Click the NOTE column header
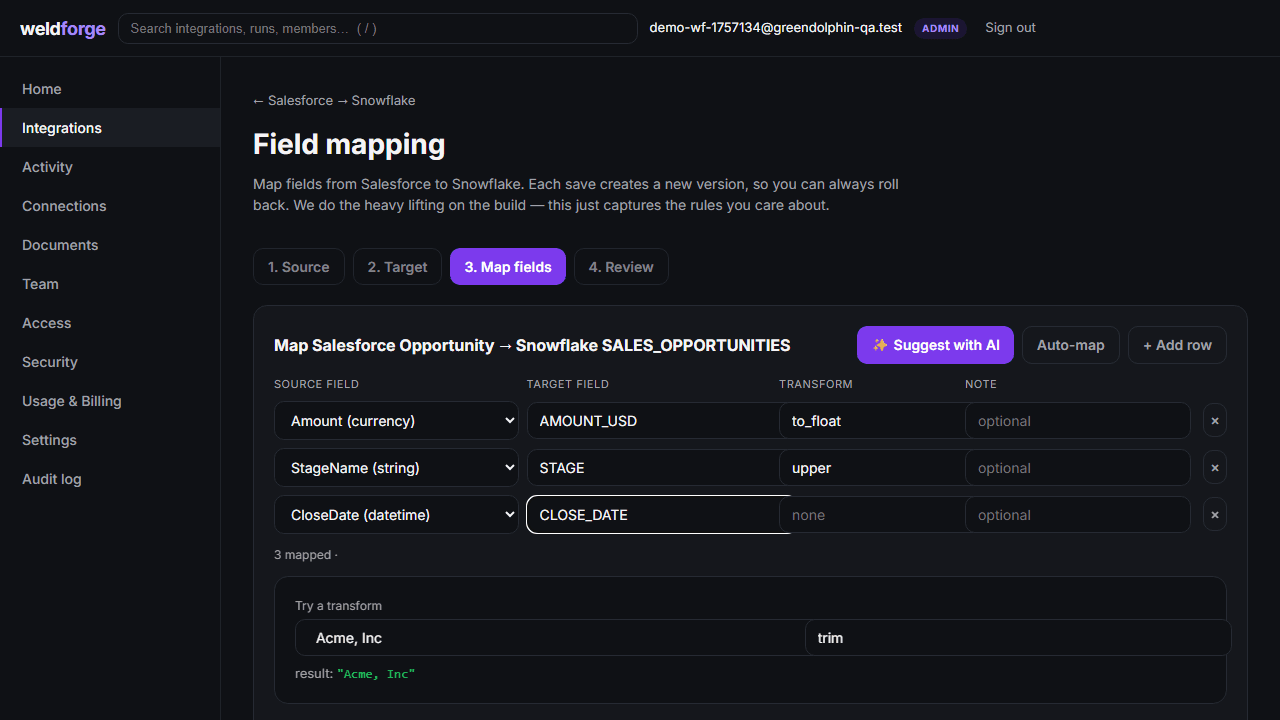Image resolution: width=1280 pixels, height=720 pixels. coord(981,384)
